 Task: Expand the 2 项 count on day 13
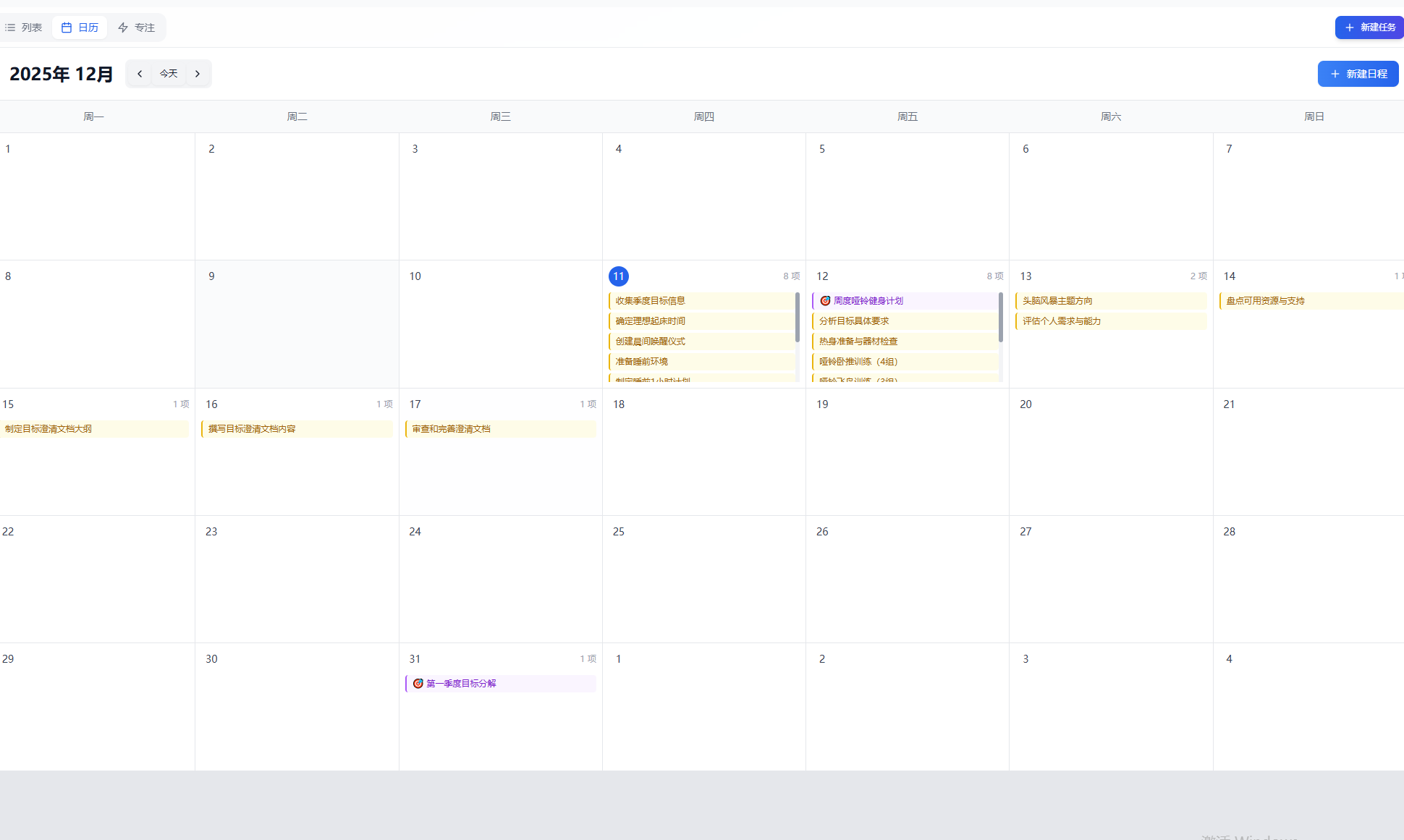pos(1198,276)
